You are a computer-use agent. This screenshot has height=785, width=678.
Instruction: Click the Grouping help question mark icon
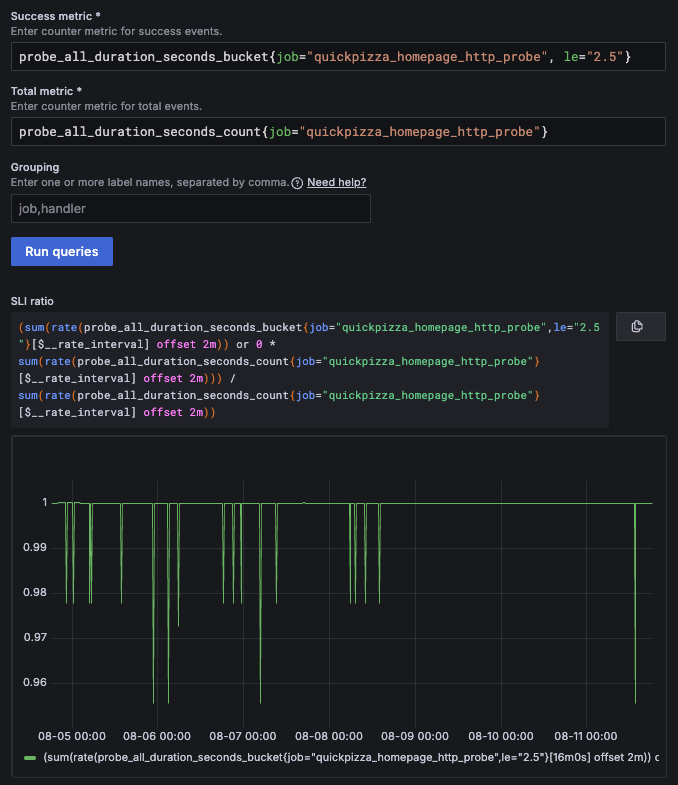point(297,183)
